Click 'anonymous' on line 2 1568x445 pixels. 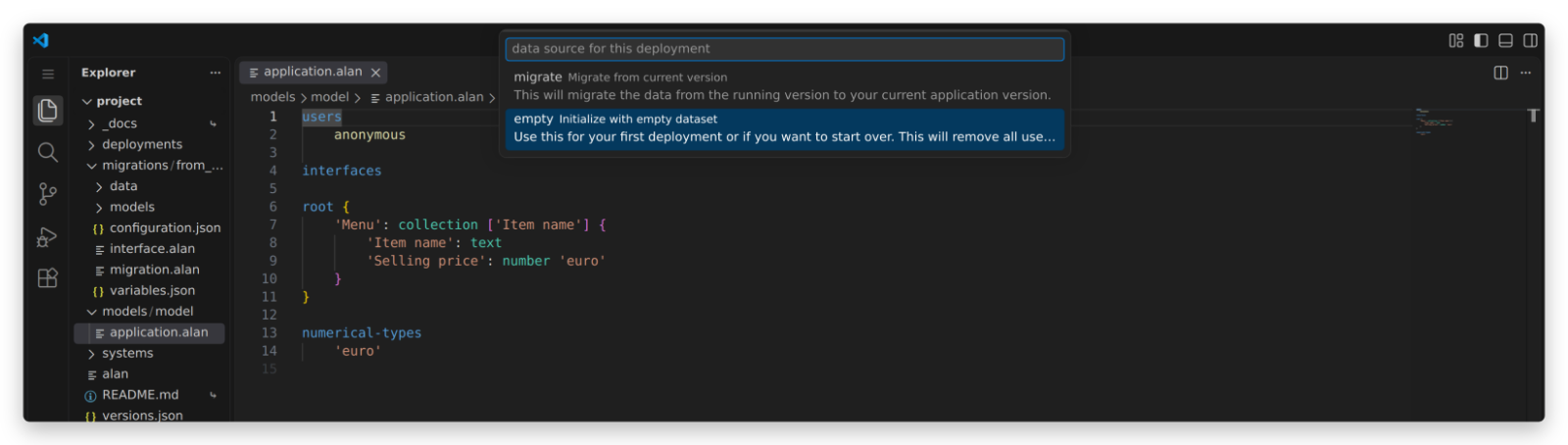point(369,135)
